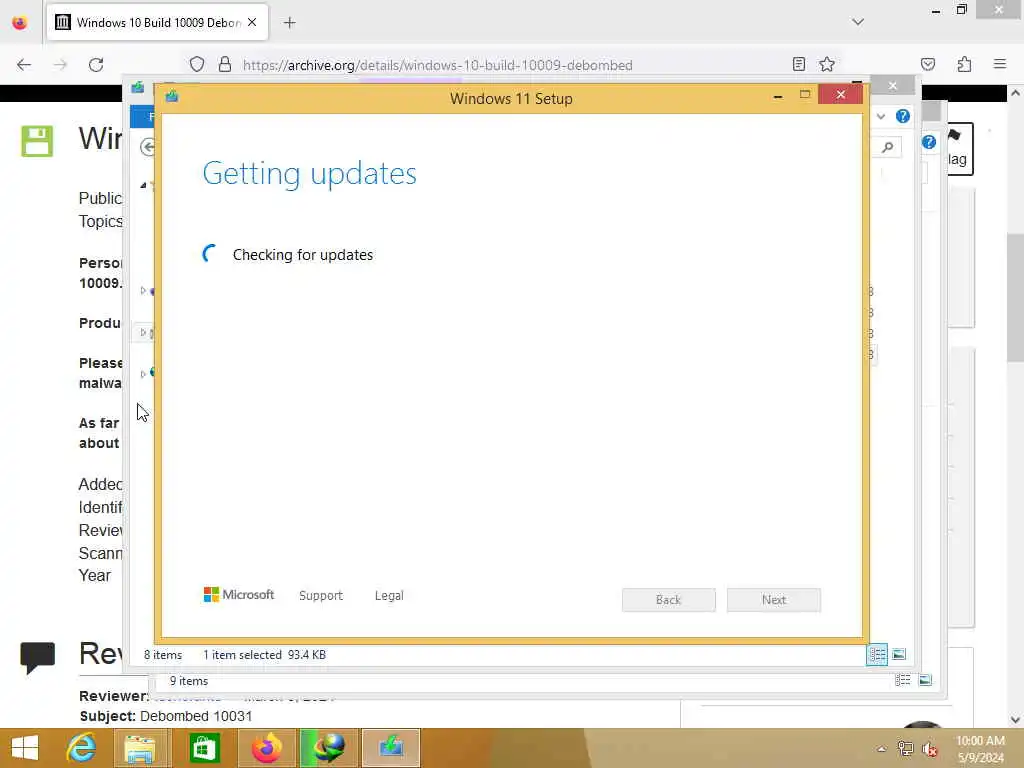
Task: Go back in Firefox browser
Action: [24, 65]
